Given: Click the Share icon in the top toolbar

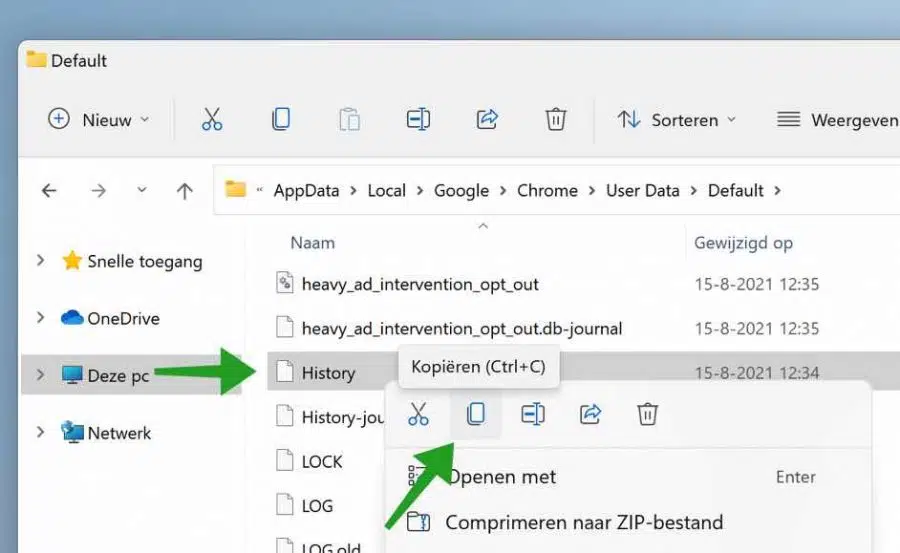Looking at the screenshot, I should coord(487,119).
